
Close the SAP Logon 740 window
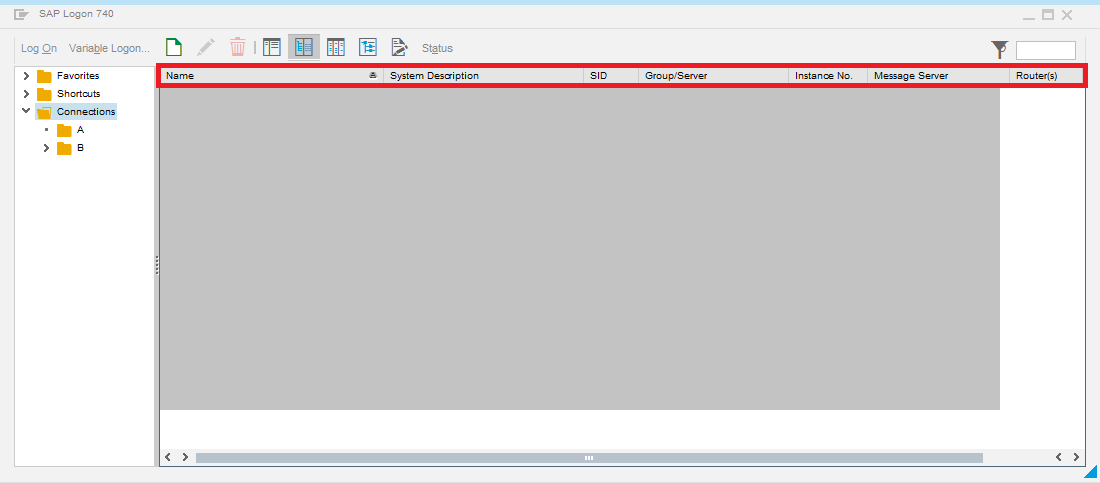[x=1067, y=15]
